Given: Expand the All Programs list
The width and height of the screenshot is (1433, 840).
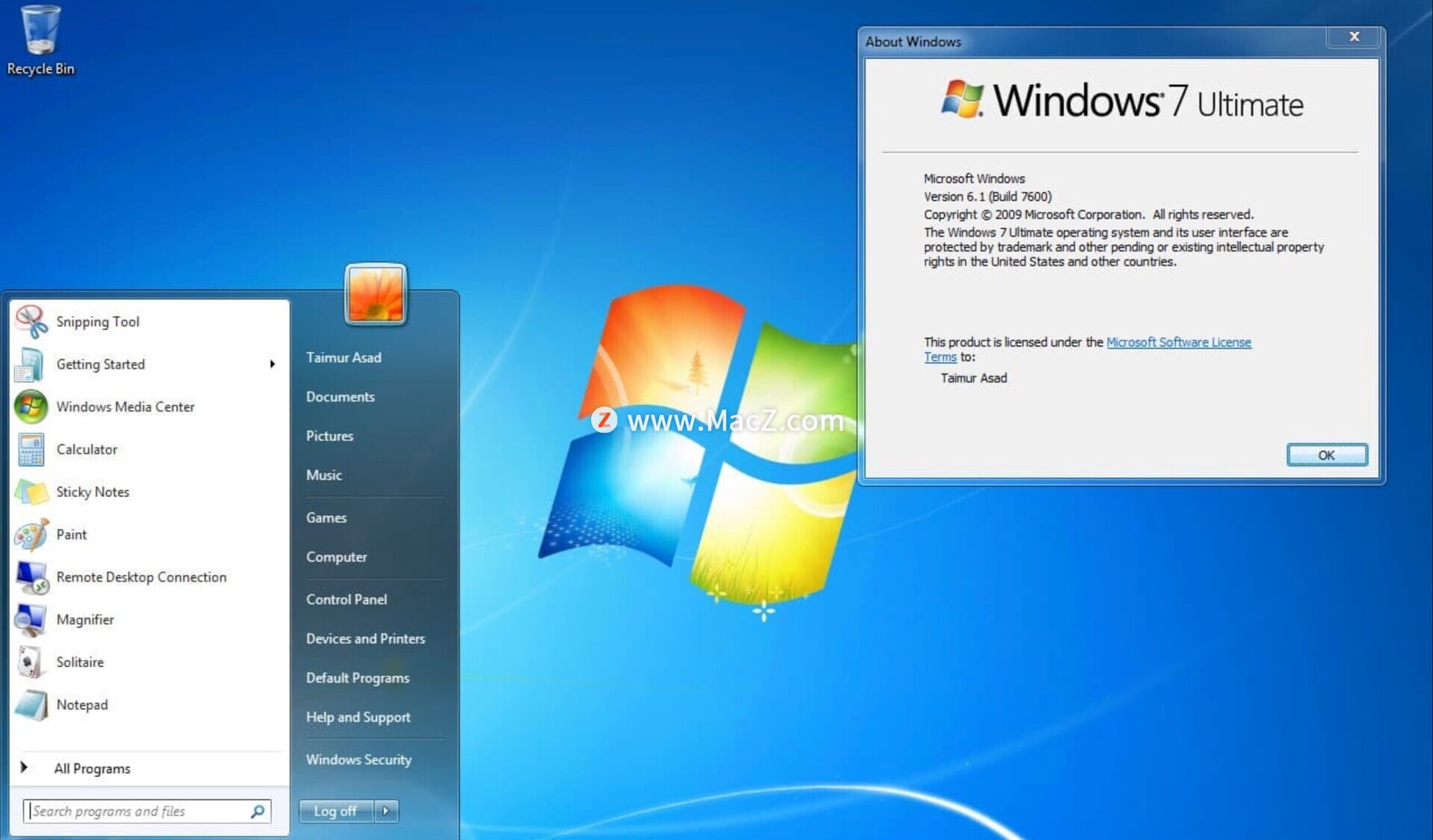Looking at the screenshot, I should 91,768.
